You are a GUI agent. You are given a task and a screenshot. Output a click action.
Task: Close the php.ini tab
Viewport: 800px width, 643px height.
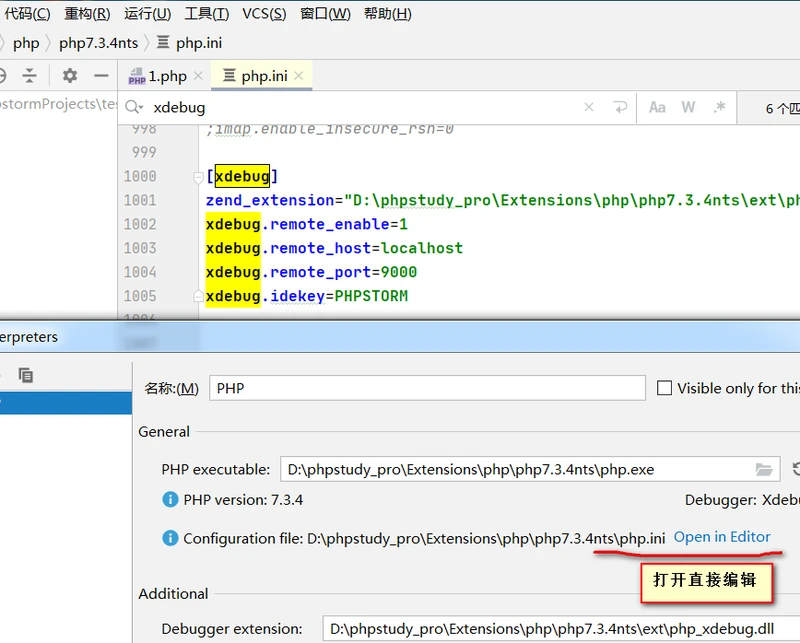[299, 76]
